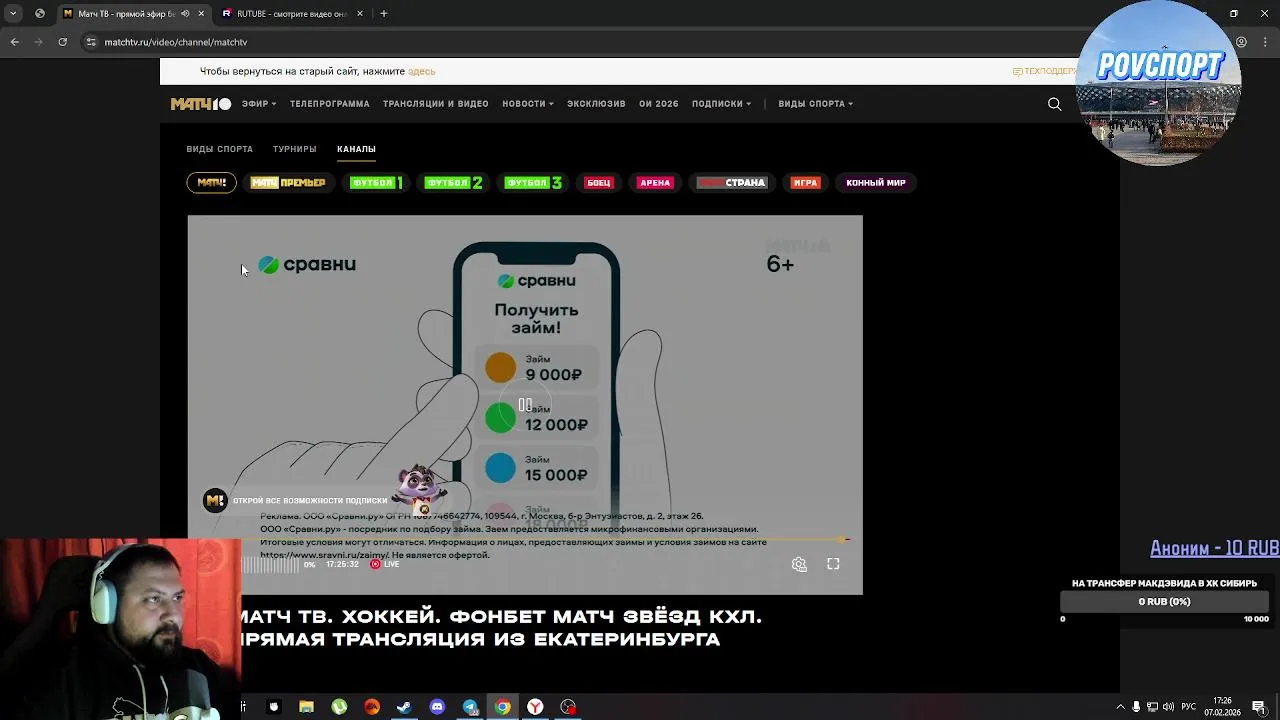The image size is (1280, 720).
Task: Expand the ПОДПИСКИ dropdown
Action: (721, 104)
